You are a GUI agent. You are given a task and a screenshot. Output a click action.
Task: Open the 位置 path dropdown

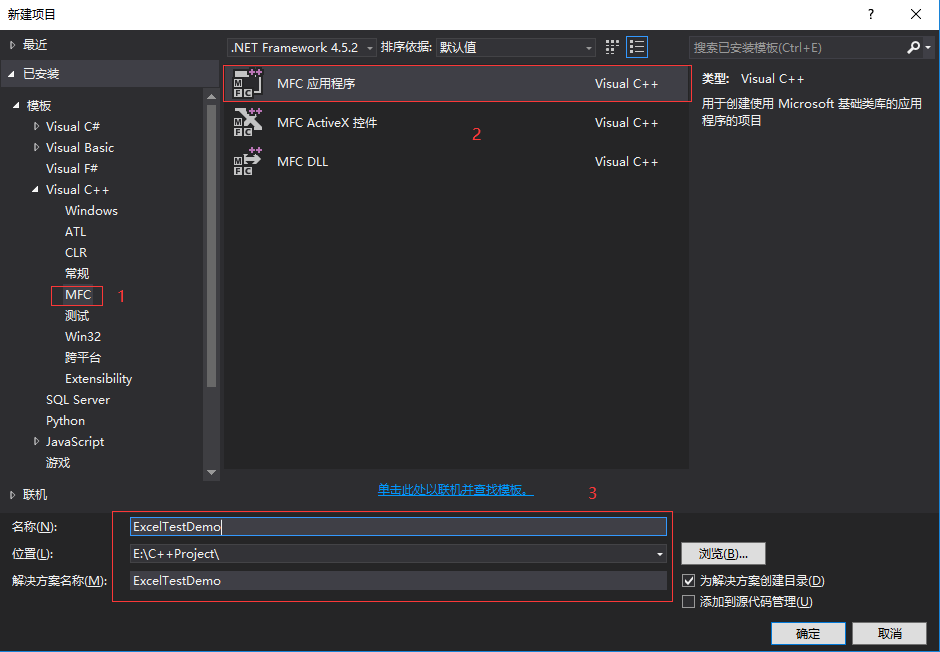coord(659,553)
